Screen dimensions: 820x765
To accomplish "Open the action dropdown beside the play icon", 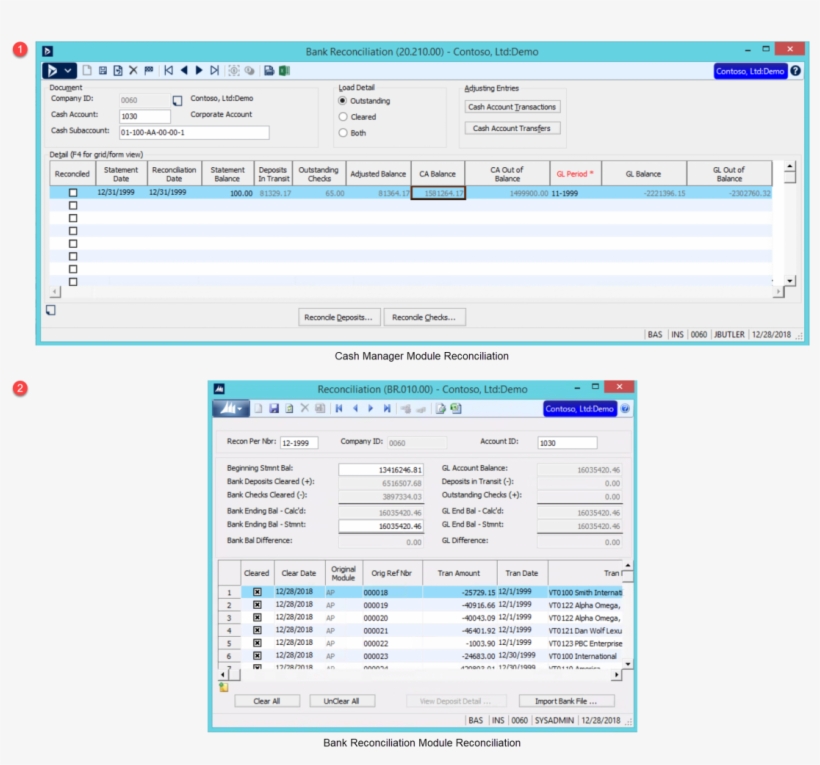I will [69, 72].
